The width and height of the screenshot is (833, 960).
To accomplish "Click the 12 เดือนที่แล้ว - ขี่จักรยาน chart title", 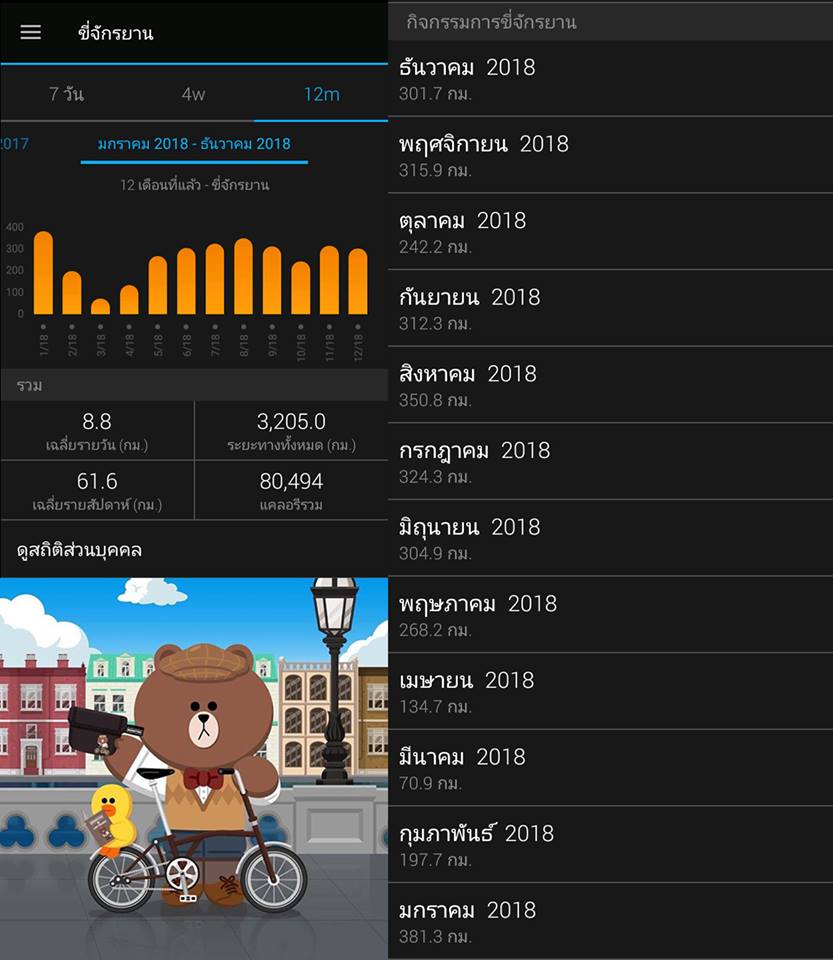I will [194, 185].
